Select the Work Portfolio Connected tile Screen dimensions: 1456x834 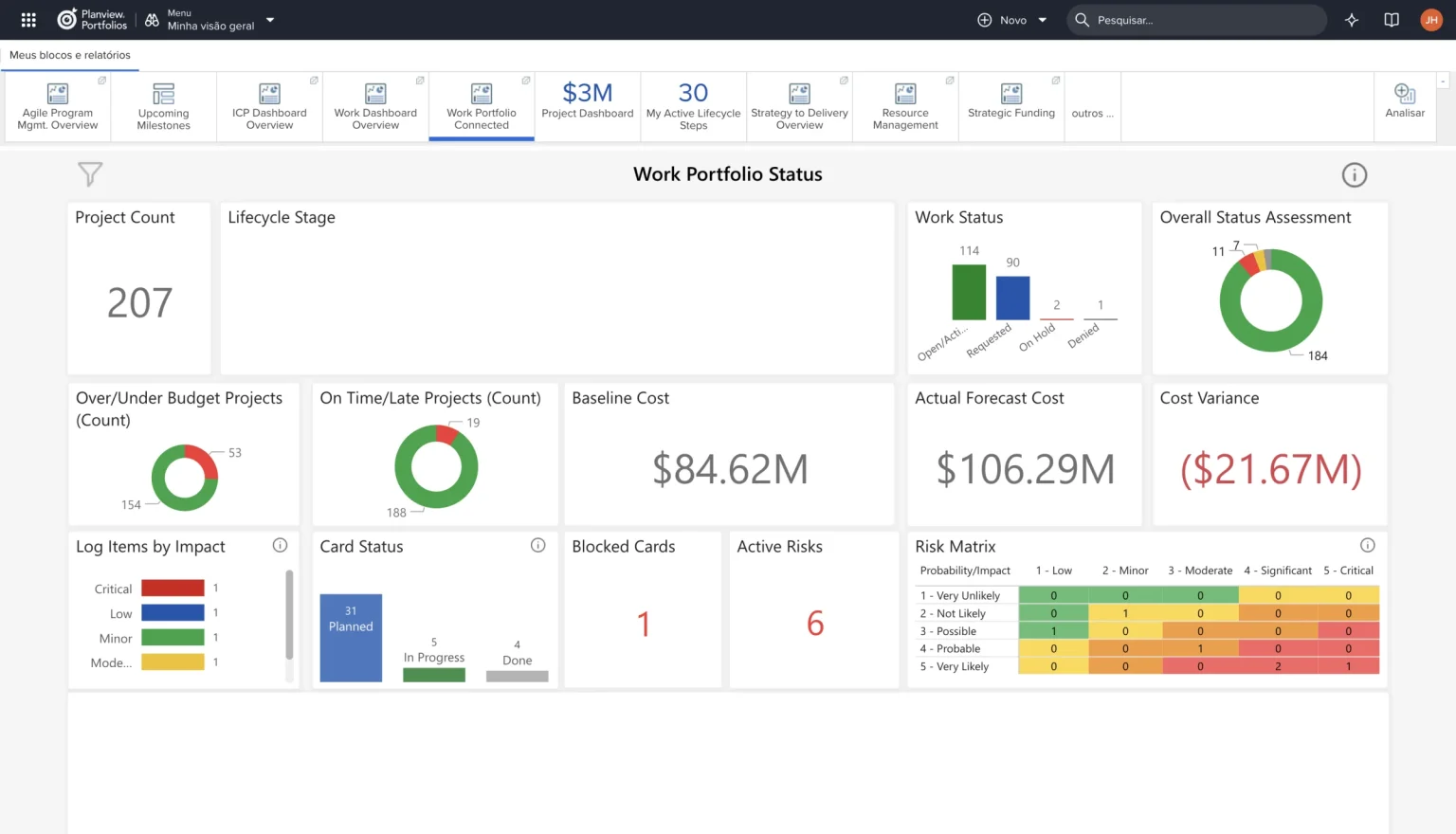pyautogui.click(x=482, y=107)
